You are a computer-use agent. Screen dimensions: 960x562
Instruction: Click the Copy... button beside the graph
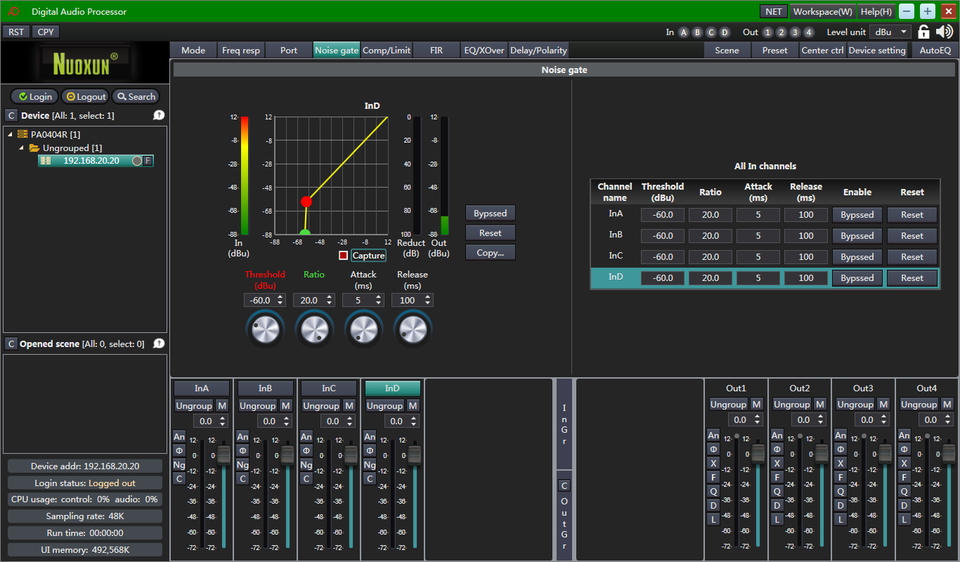coord(490,252)
